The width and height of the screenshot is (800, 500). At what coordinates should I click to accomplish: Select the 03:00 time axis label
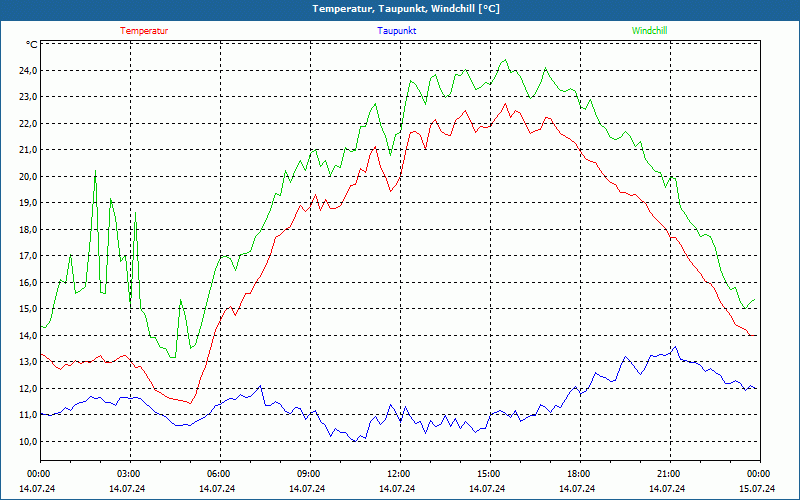(x=128, y=474)
